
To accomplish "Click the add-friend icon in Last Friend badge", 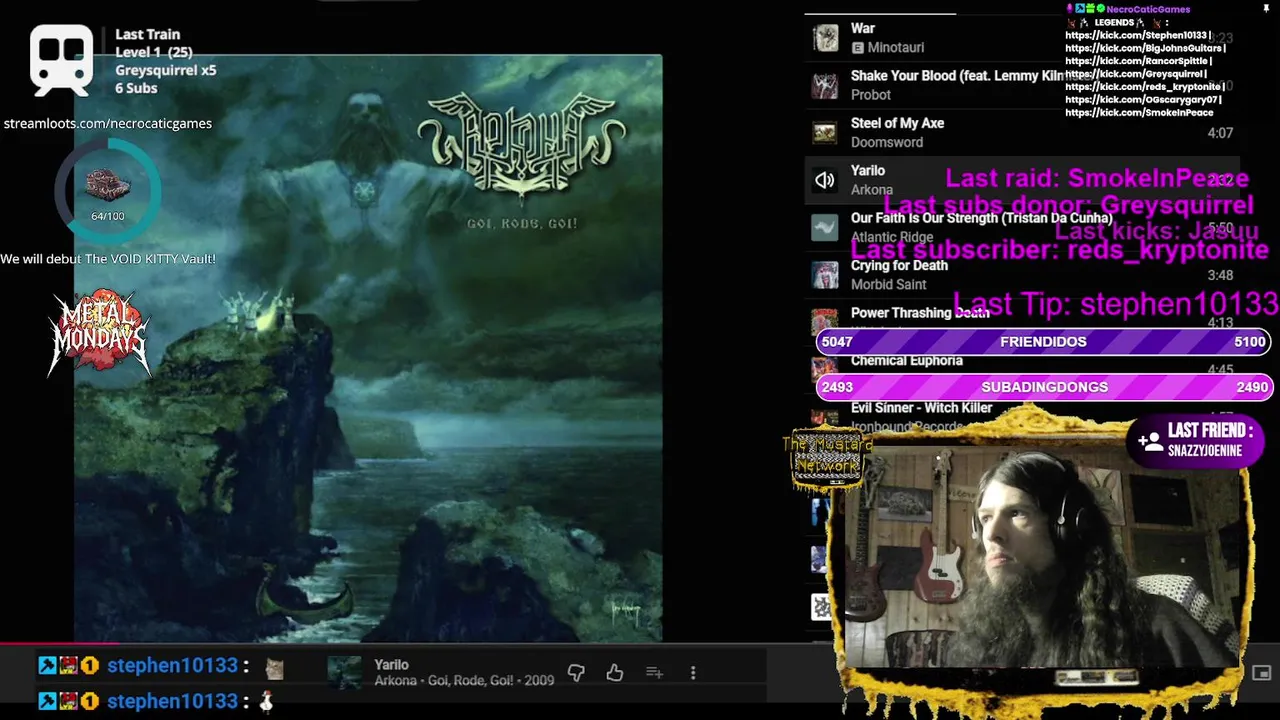I will [1150, 440].
